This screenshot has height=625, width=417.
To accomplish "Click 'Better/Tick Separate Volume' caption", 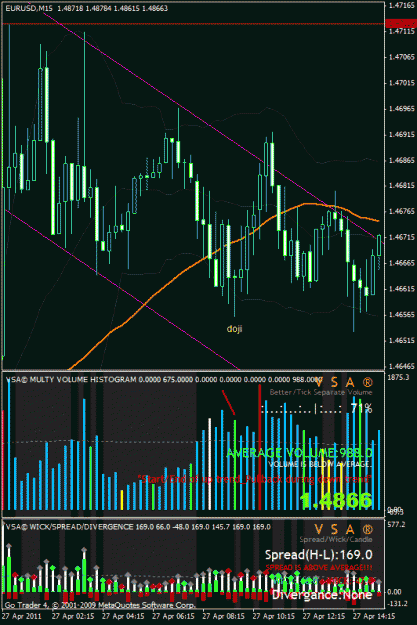I will point(321,393).
